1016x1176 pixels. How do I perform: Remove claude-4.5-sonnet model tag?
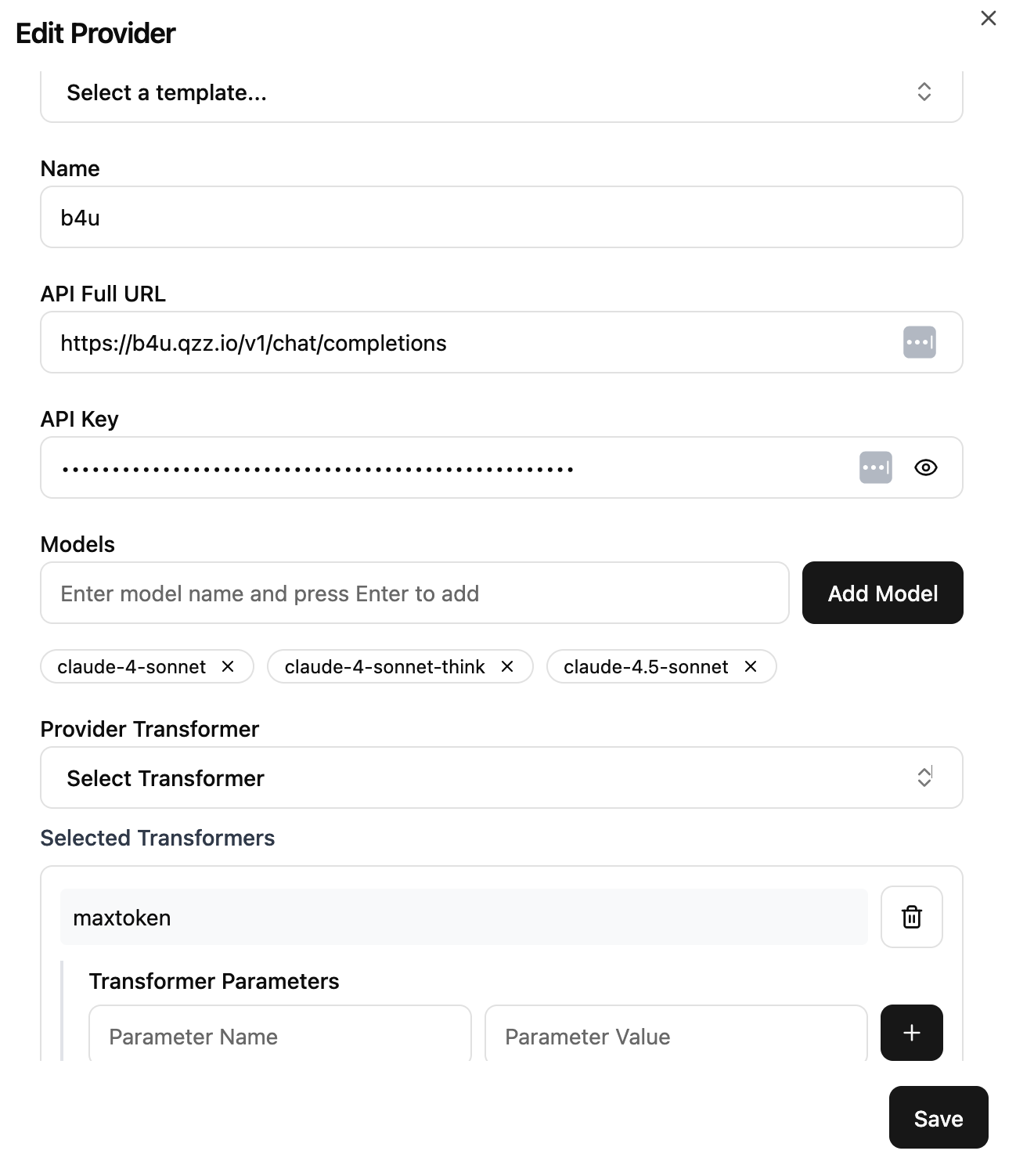[751, 666]
